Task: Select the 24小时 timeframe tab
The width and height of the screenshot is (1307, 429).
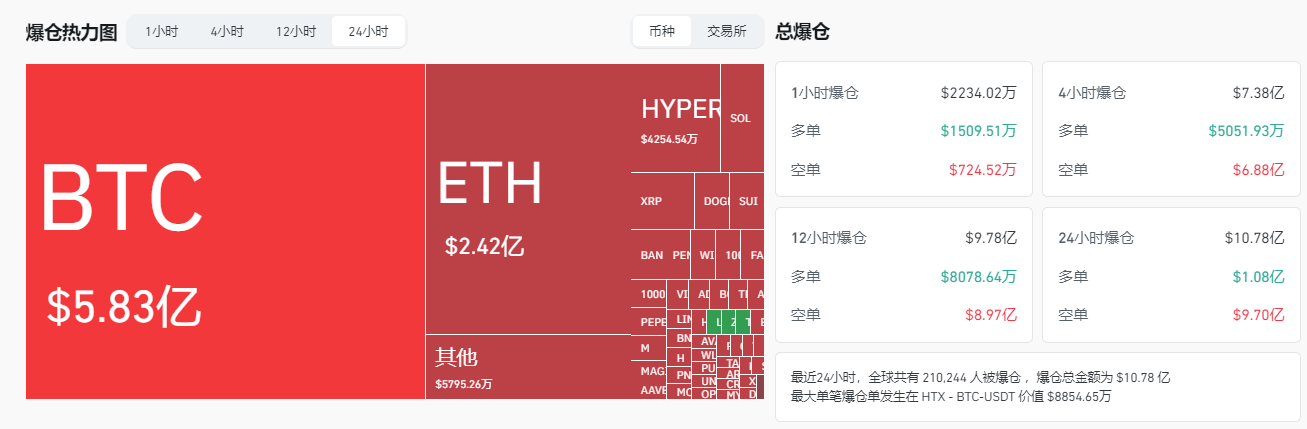Action: coord(368,32)
